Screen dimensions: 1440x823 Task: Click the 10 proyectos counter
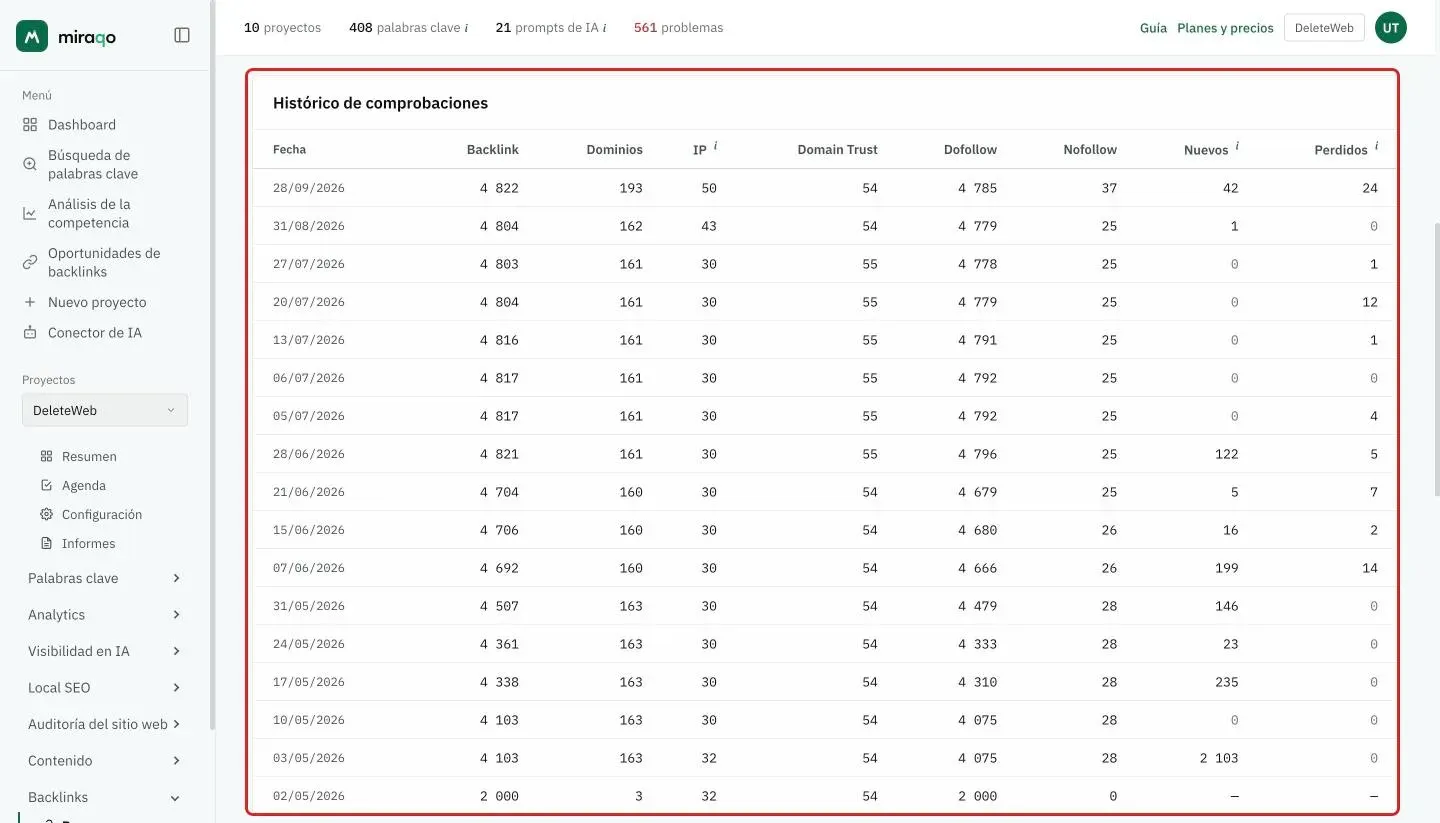(x=282, y=28)
